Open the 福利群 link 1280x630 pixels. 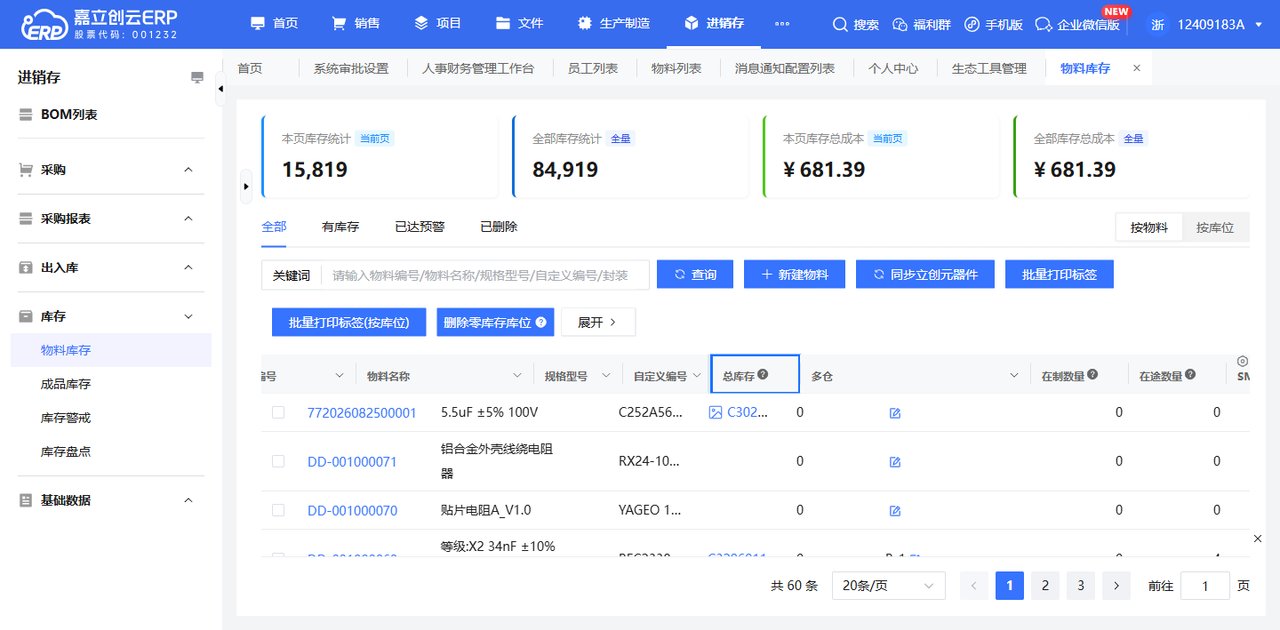(x=920, y=24)
